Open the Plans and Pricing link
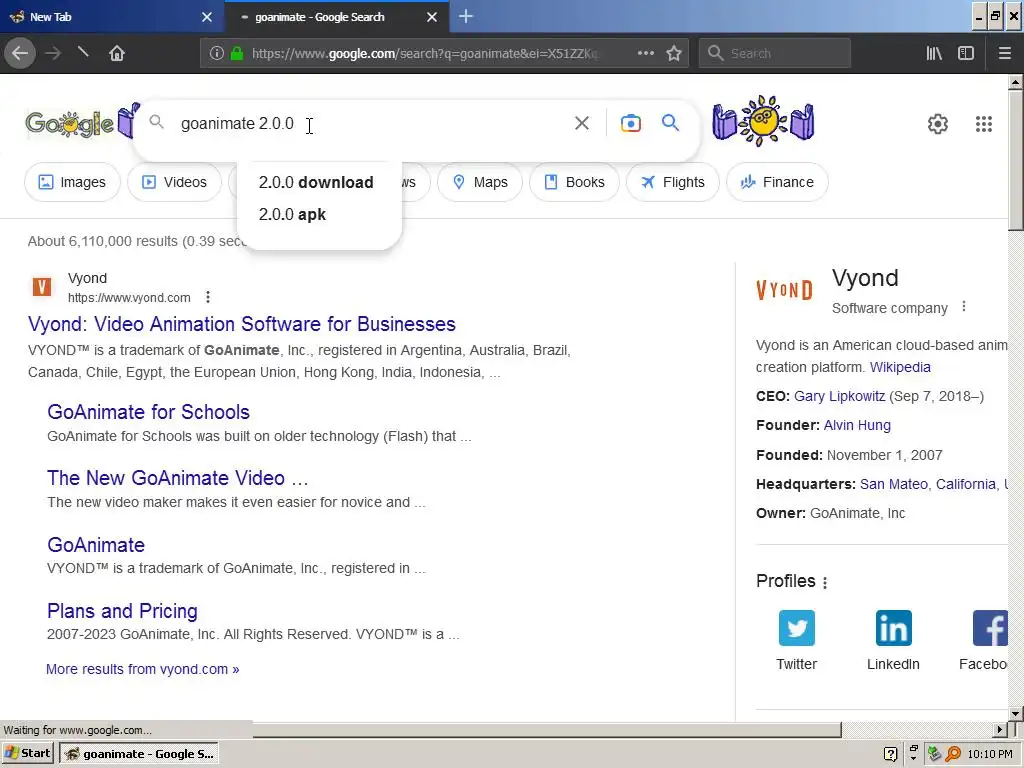1024x768 pixels. coord(122,611)
